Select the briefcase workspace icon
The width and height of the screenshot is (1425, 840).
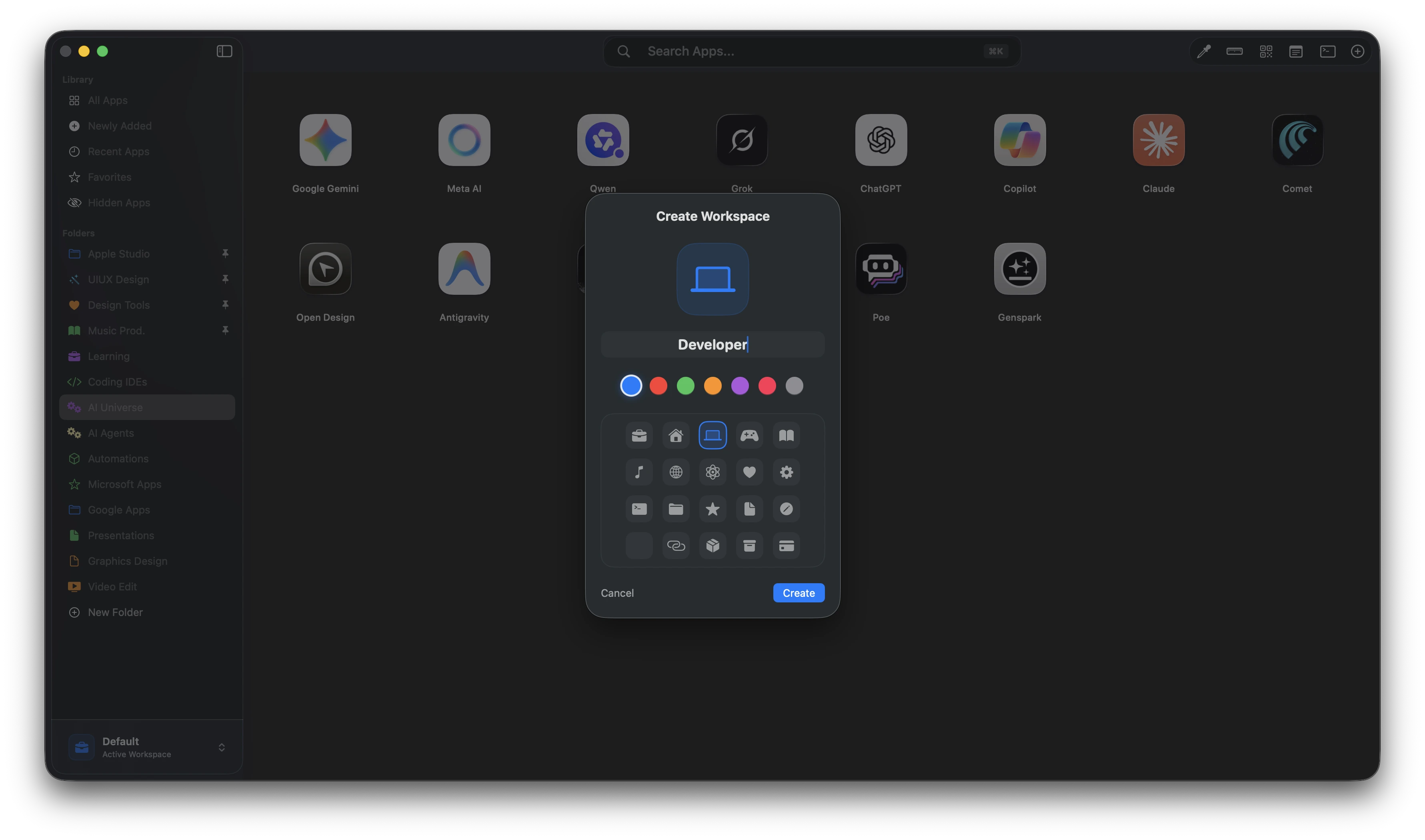point(639,435)
